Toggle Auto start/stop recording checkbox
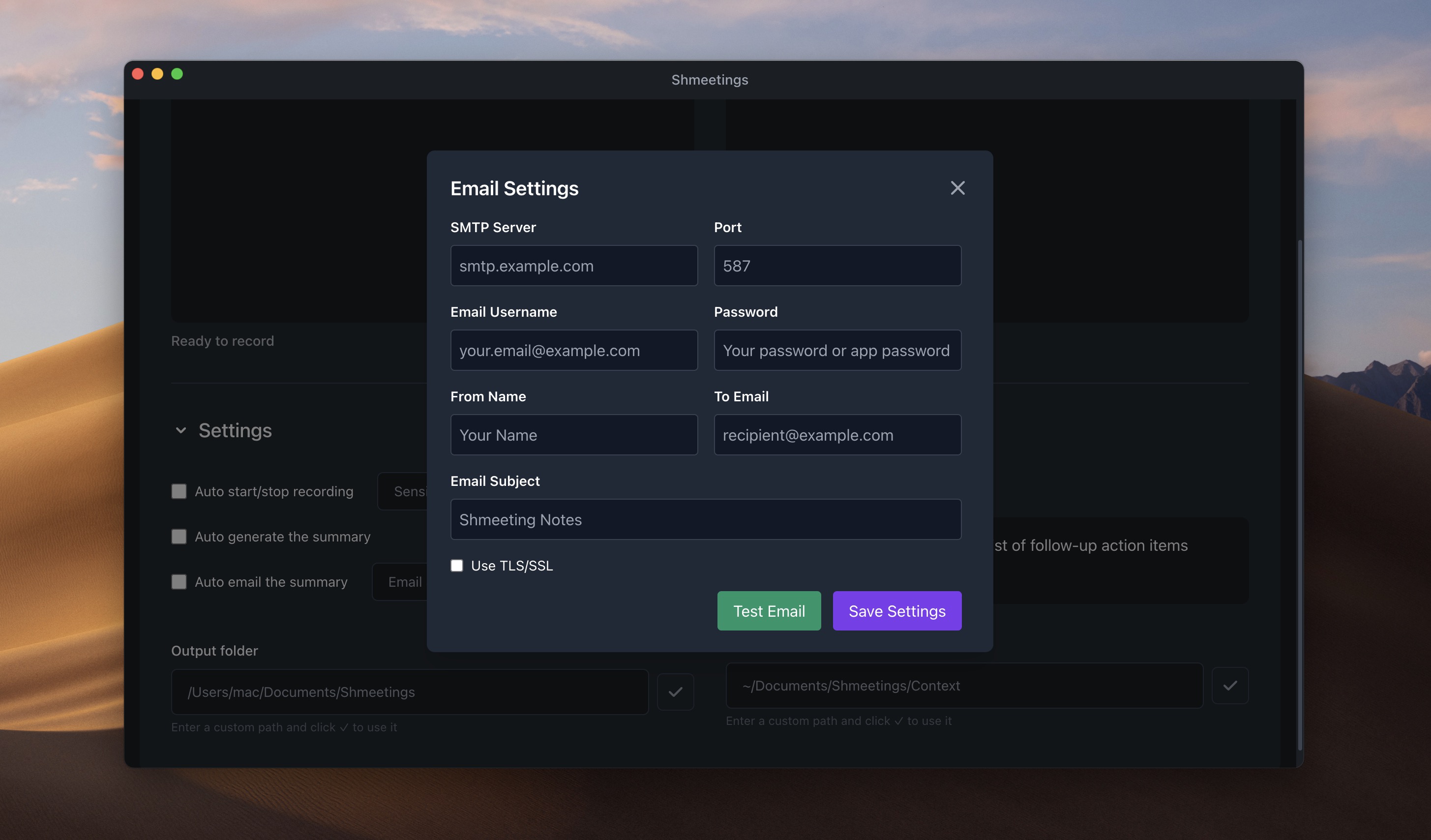The width and height of the screenshot is (1431, 840). (x=179, y=491)
